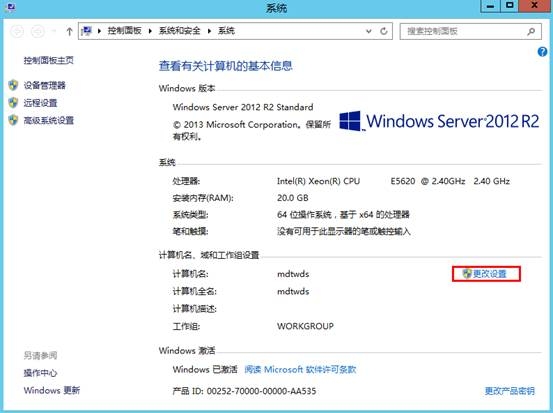Open 设备管理器 link

[x=44, y=85]
